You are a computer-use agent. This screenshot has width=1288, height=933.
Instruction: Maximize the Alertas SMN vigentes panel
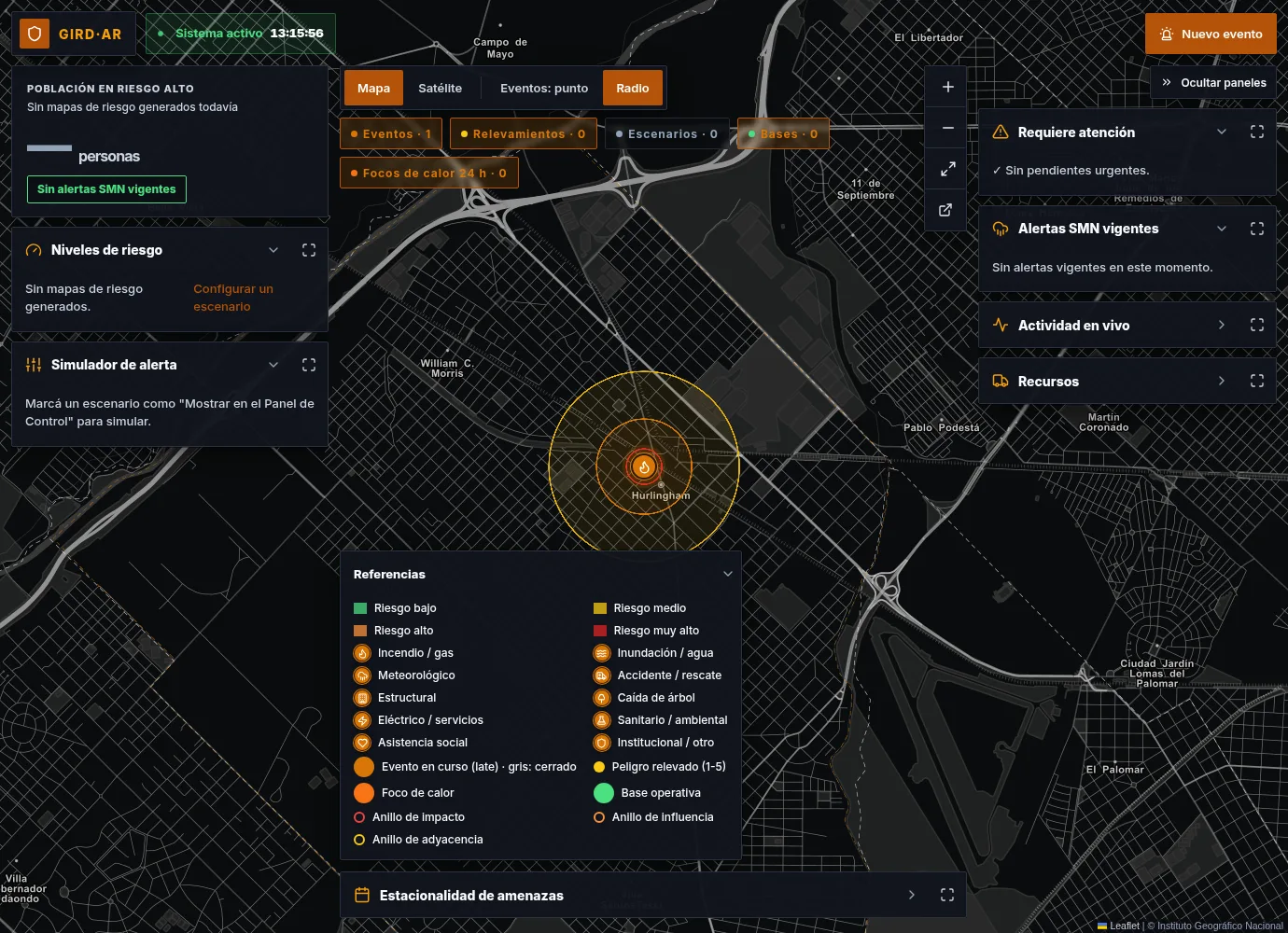click(1257, 229)
